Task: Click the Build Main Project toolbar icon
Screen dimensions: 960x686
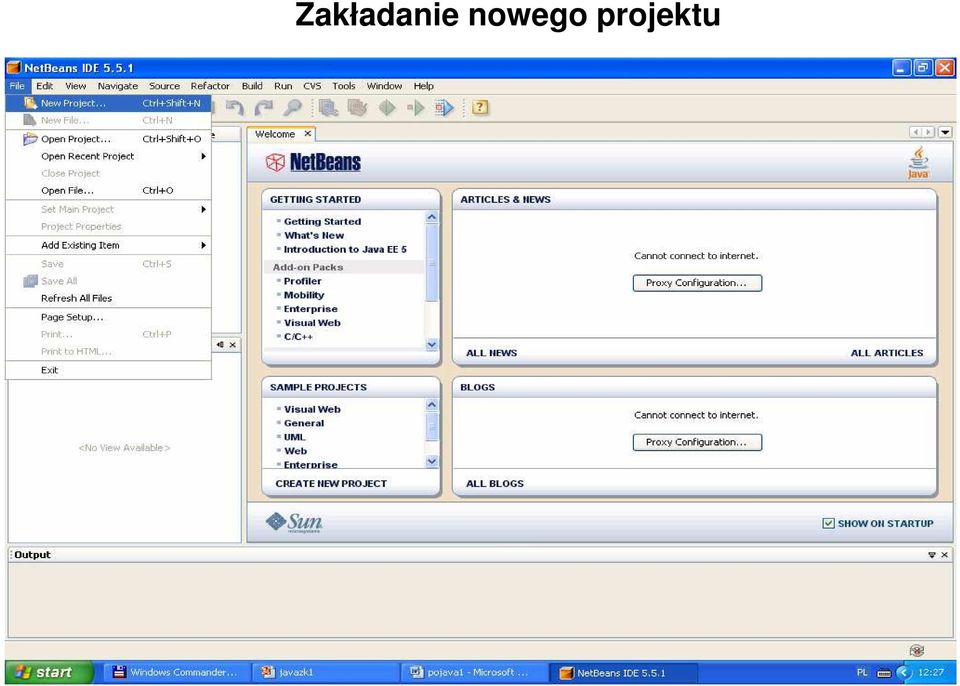Action: tap(329, 108)
